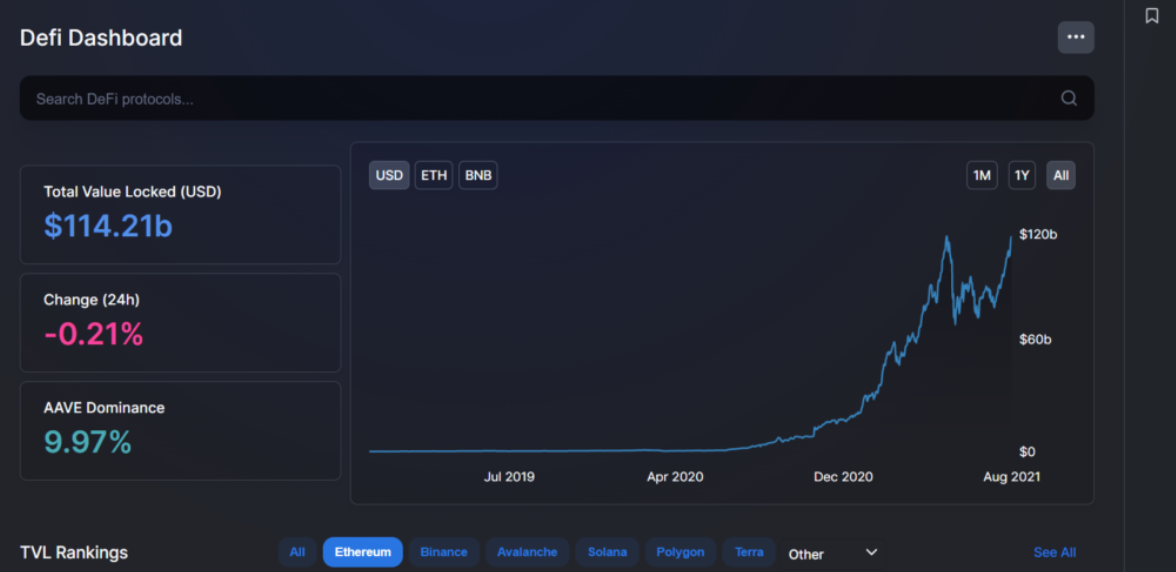Click the $114.21b total value locked
Image resolution: width=1176 pixels, height=572 pixels.
click(108, 226)
